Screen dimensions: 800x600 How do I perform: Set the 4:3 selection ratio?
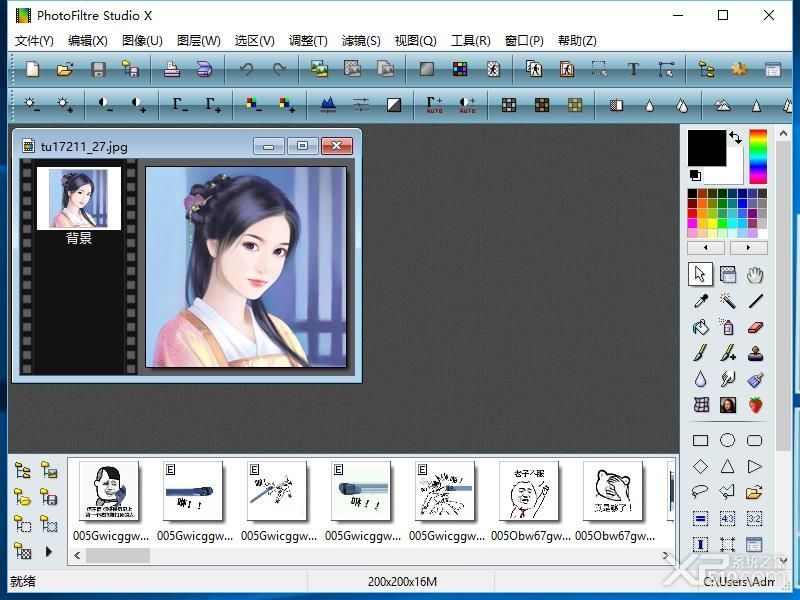[x=728, y=519]
